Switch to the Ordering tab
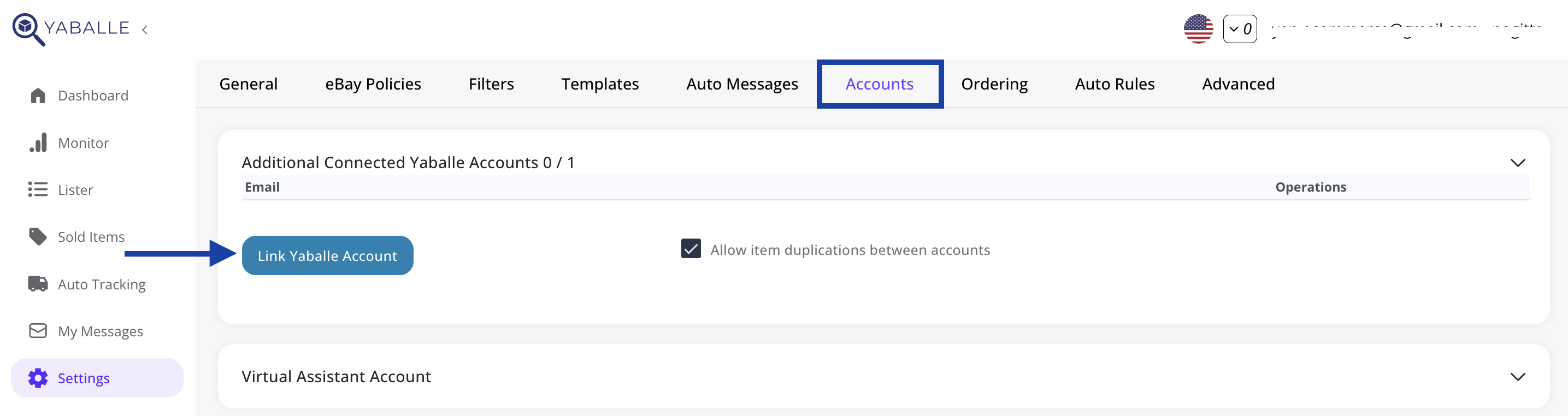The height and width of the screenshot is (416, 1568). point(994,84)
